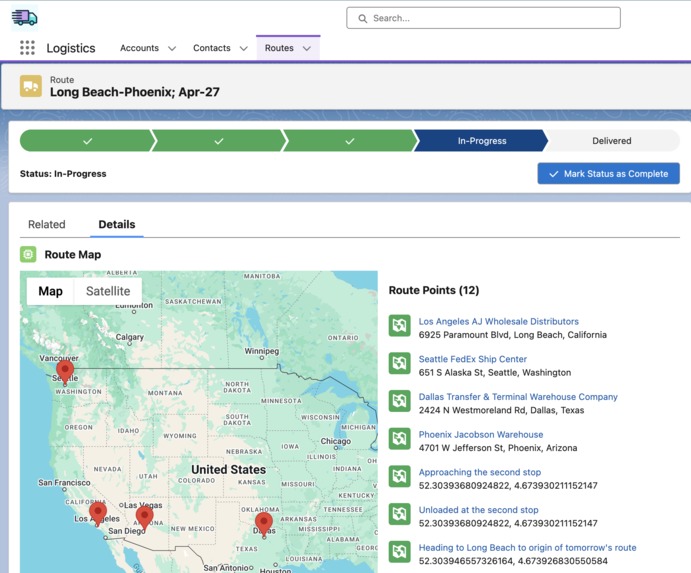Open Dallas Transfer & Terminal Warehouse Company link
This screenshot has height=573, width=691.
tap(518, 397)
